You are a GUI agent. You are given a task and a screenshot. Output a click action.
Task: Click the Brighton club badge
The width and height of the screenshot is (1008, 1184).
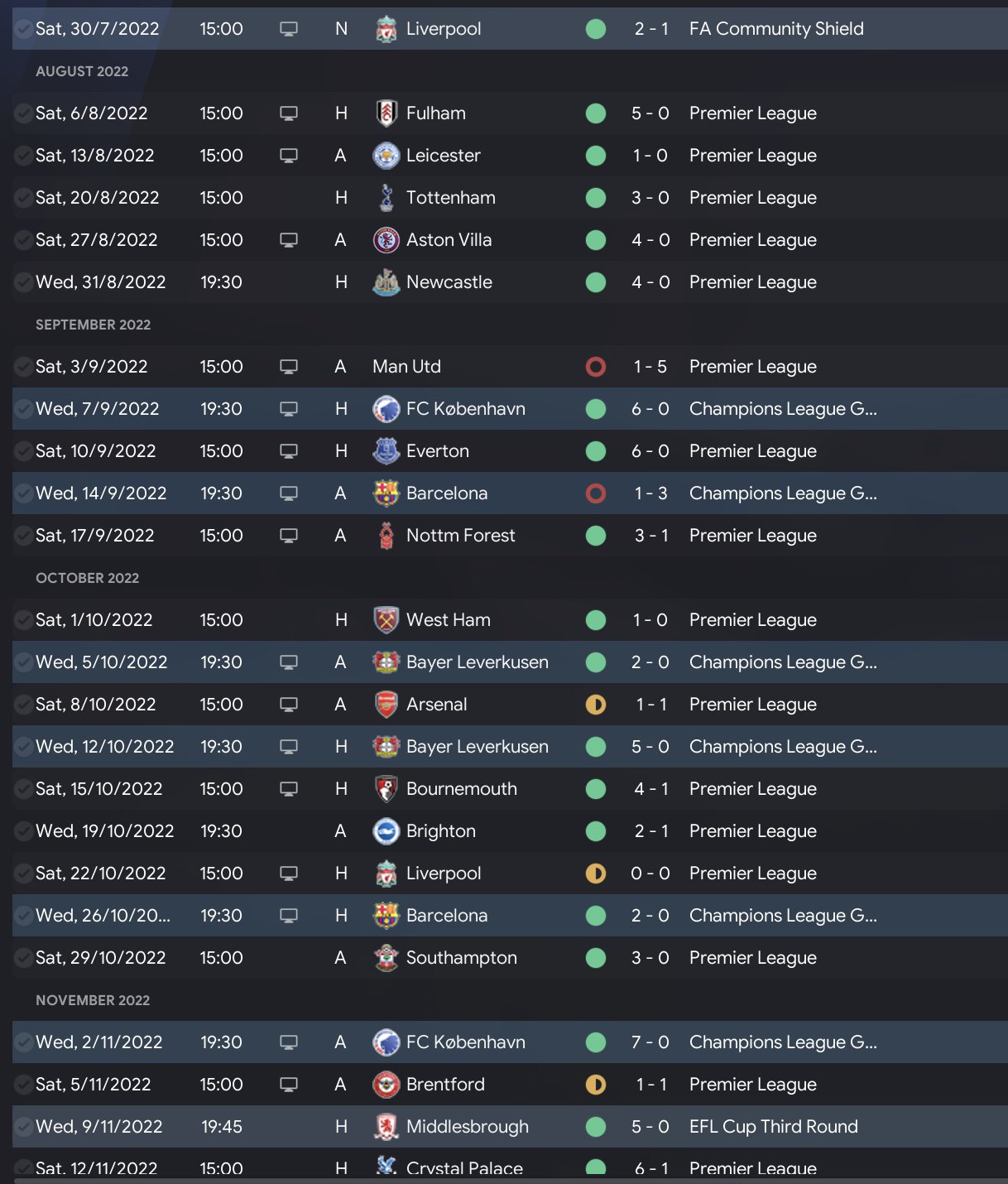click(x=386, y=831)
